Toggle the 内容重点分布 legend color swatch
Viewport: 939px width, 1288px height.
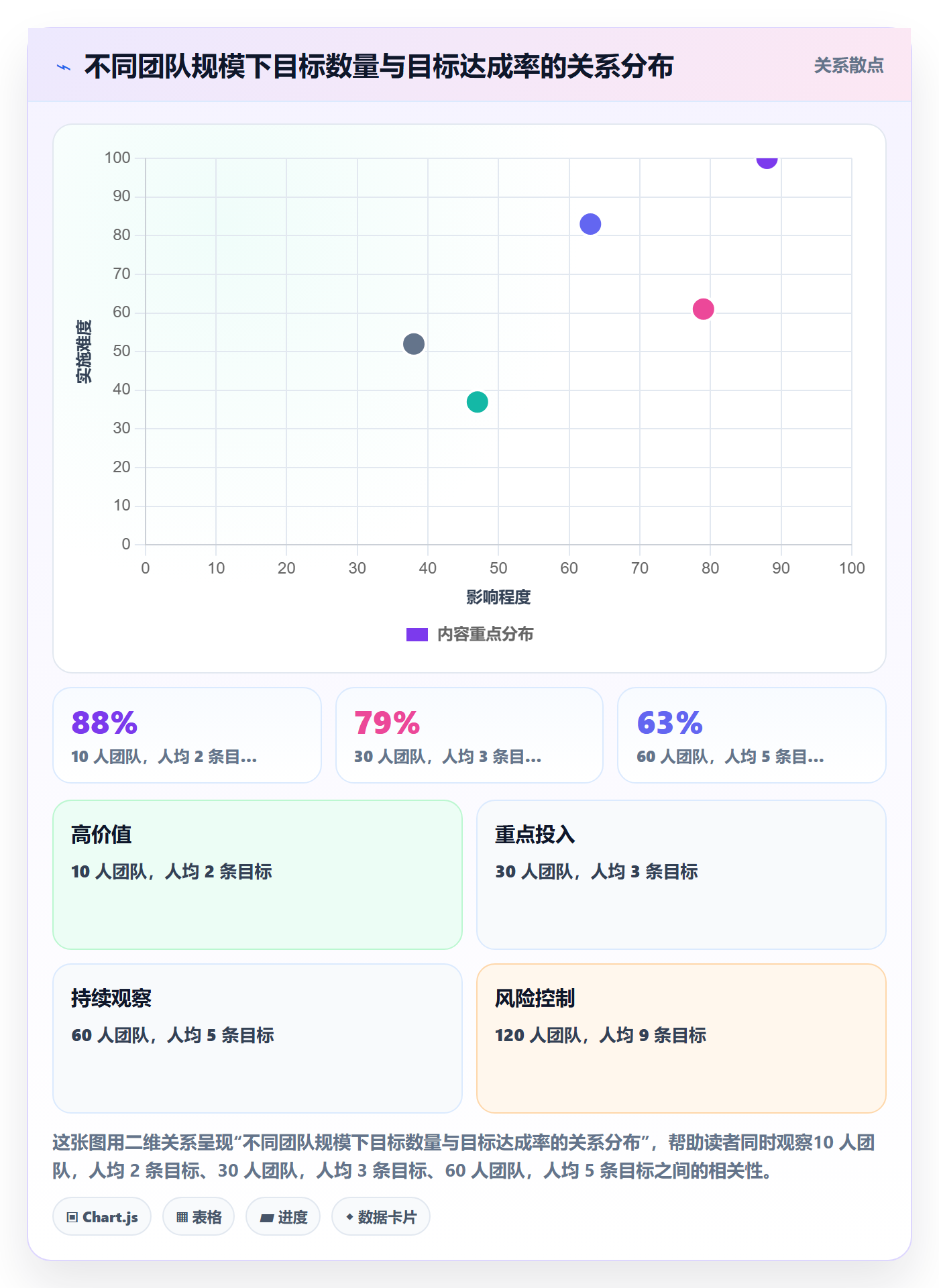tap(417, 635)
